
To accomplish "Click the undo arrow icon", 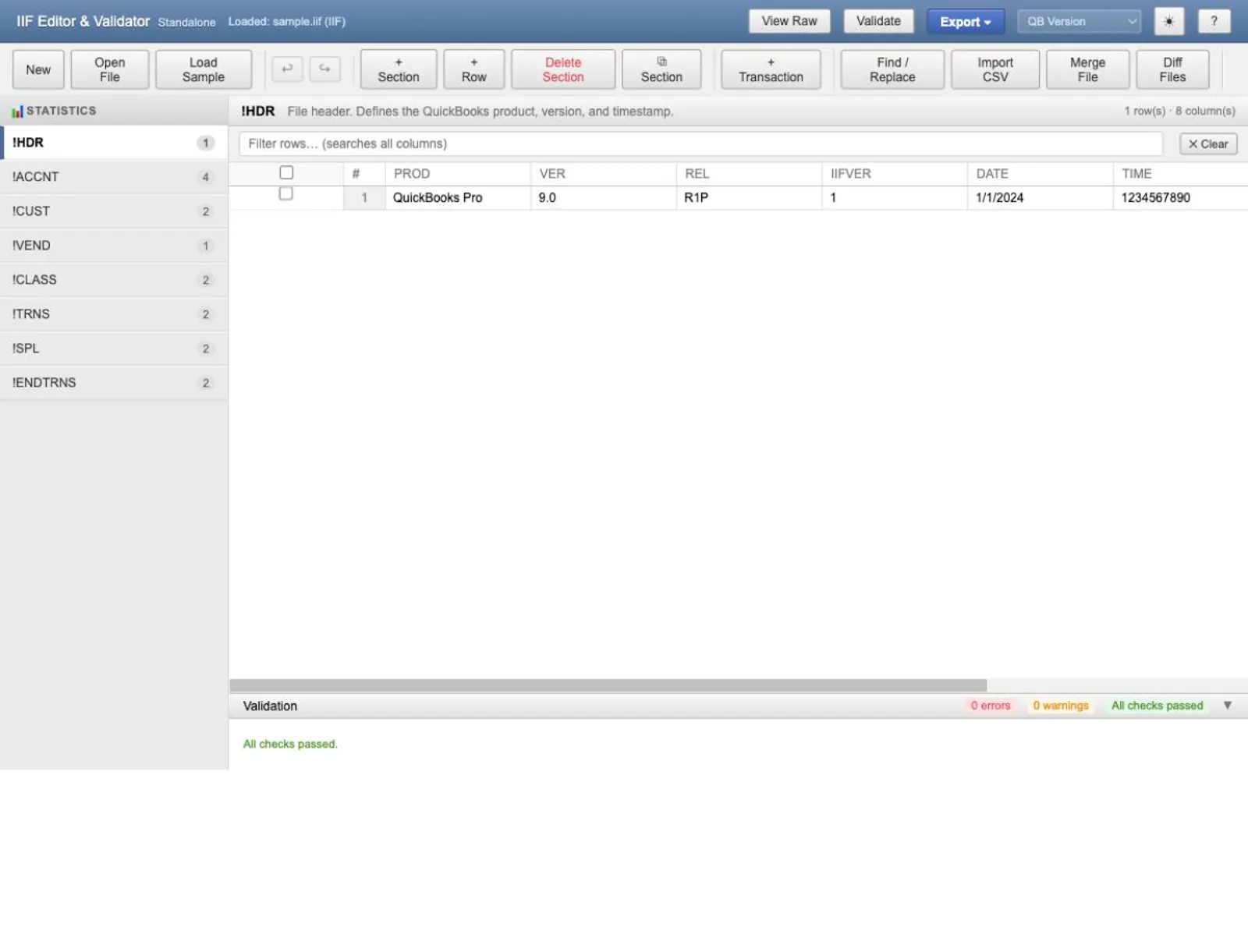I will point(287,69).
